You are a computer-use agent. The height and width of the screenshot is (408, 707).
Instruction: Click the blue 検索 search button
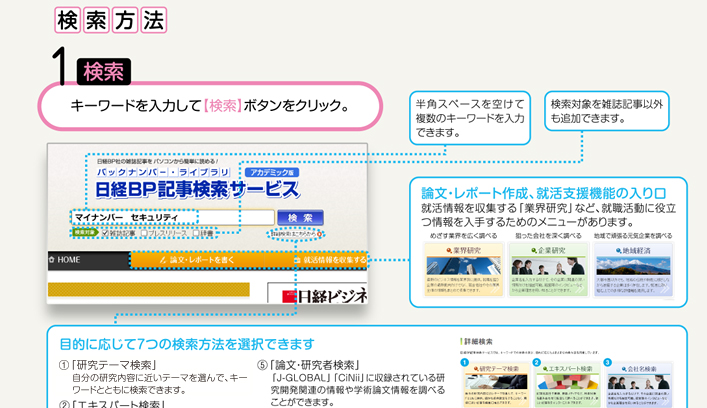tap(300, 218)
